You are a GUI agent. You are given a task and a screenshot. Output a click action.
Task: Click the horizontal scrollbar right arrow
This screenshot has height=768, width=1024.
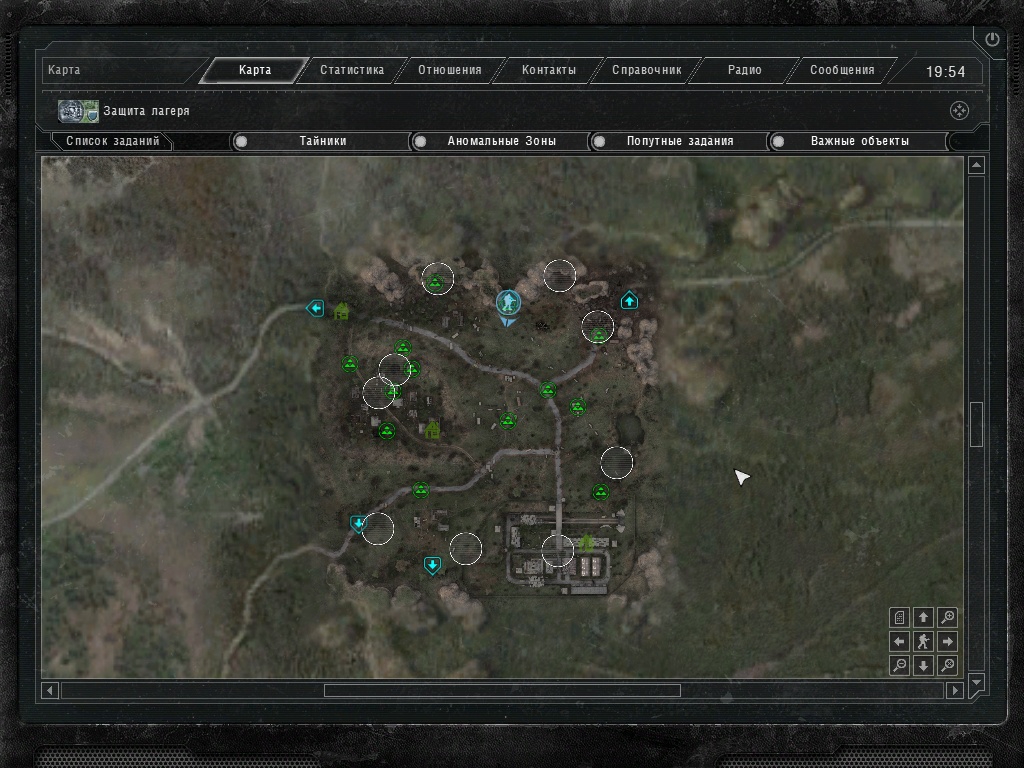954,690
